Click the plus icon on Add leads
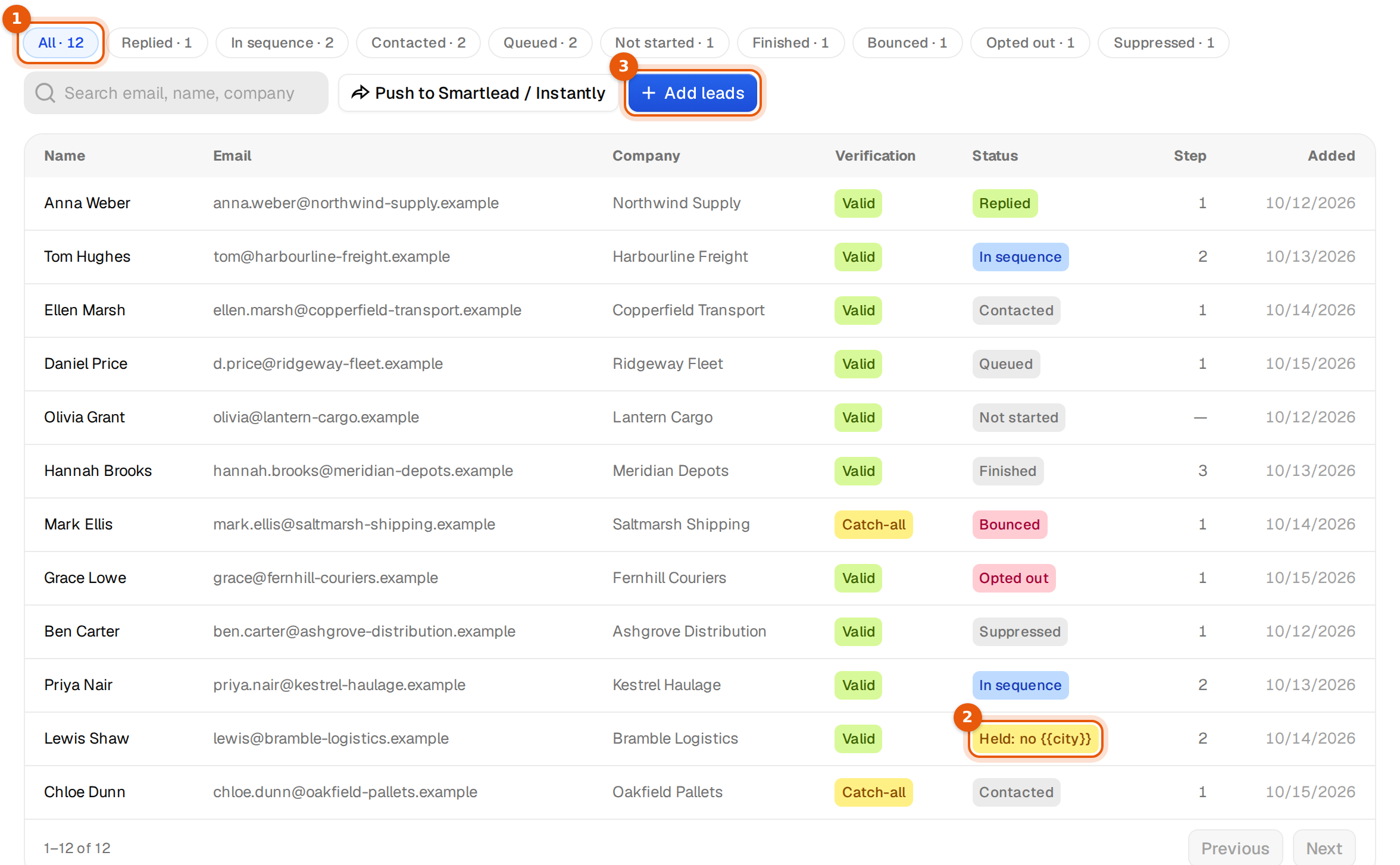Screen dimensions: 1400x865 649,93
